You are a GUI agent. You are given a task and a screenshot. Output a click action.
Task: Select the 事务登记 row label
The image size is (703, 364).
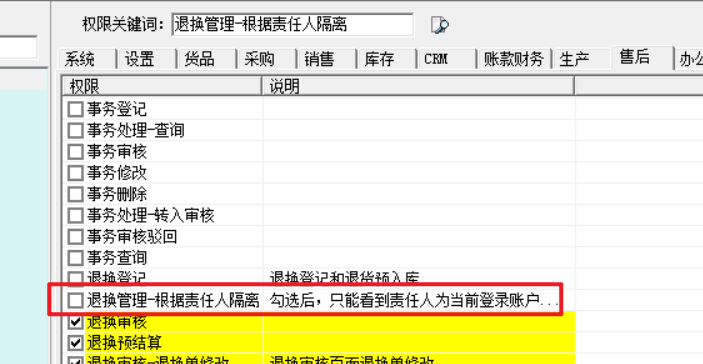coord(117,109)
